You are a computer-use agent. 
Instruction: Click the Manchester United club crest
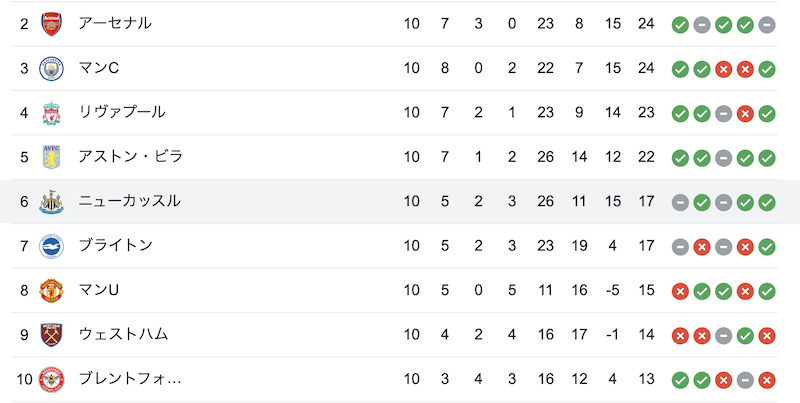click(x=51, y=290)
